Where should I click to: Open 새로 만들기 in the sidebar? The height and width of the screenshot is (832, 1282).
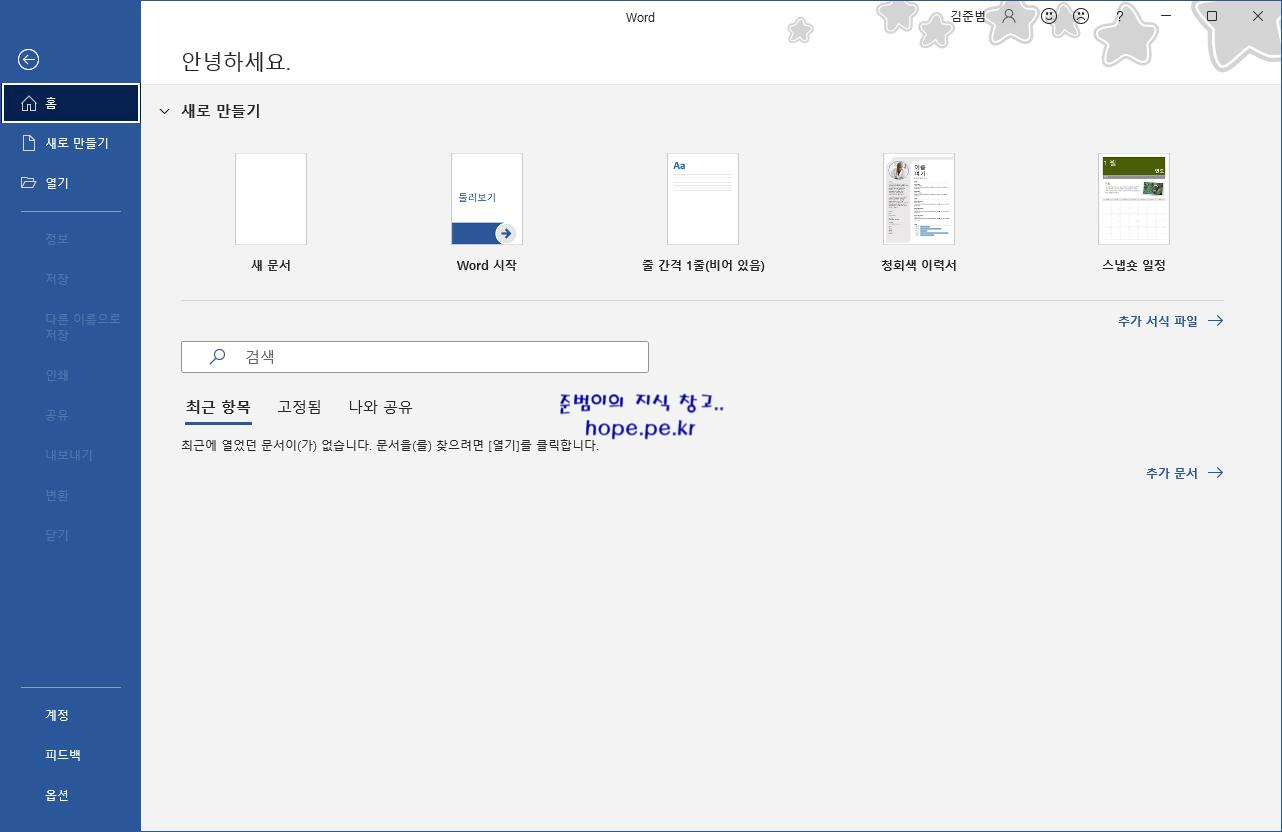[70, 143]
